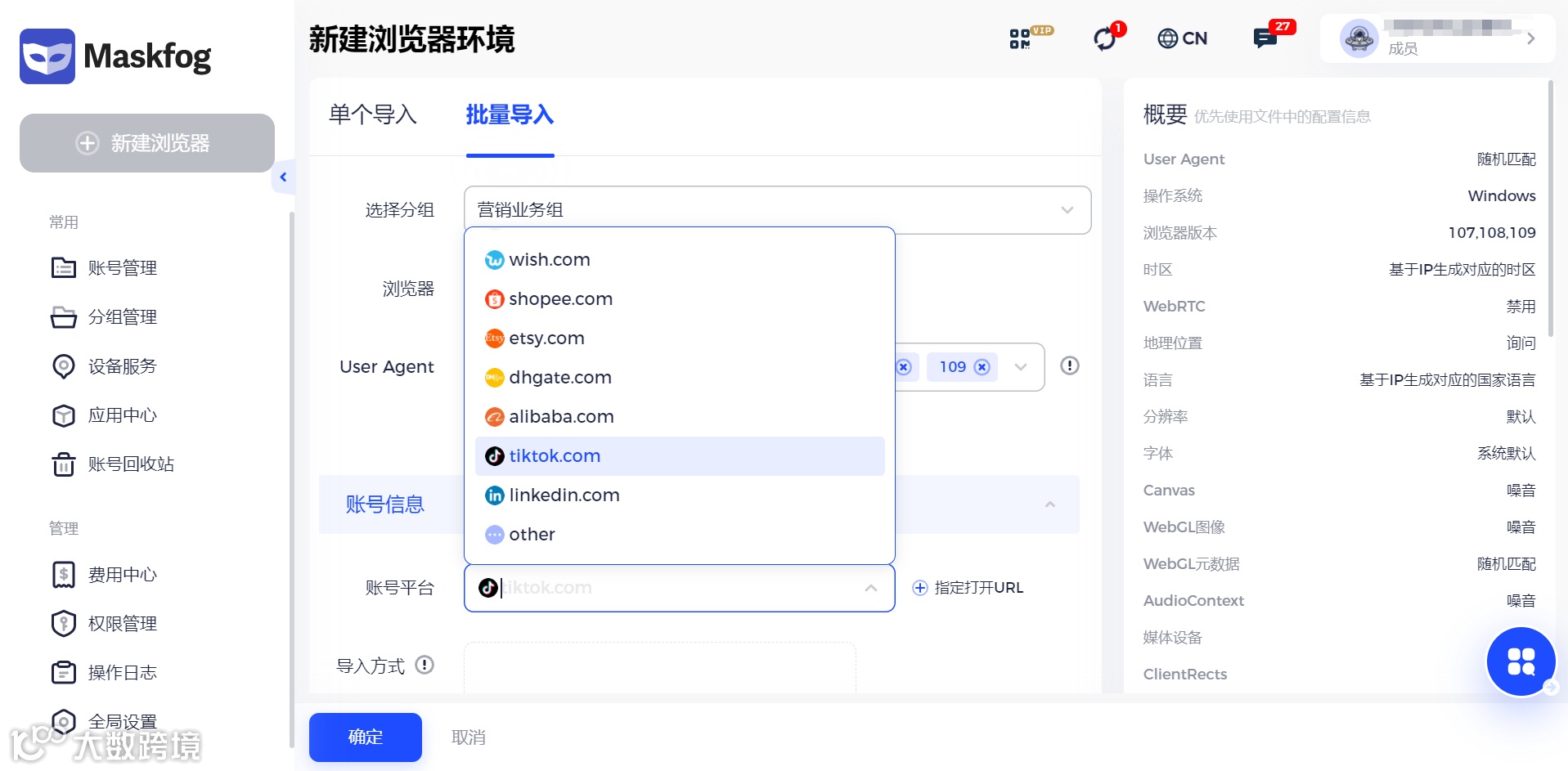This screenshot has height=771, width=1568.
Task: Open the 选择分组 group dropdown
Action: (776, 209)
